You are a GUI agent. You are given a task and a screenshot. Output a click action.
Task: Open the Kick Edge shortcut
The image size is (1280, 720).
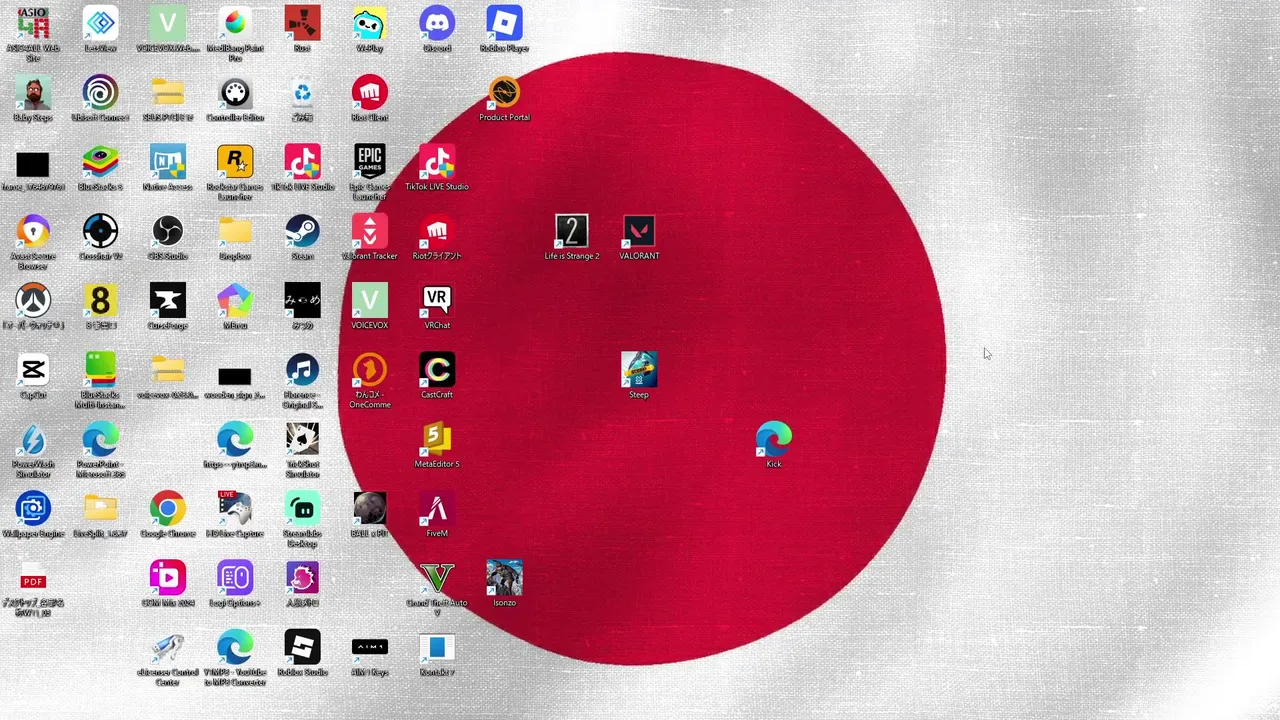pos(774,439)
